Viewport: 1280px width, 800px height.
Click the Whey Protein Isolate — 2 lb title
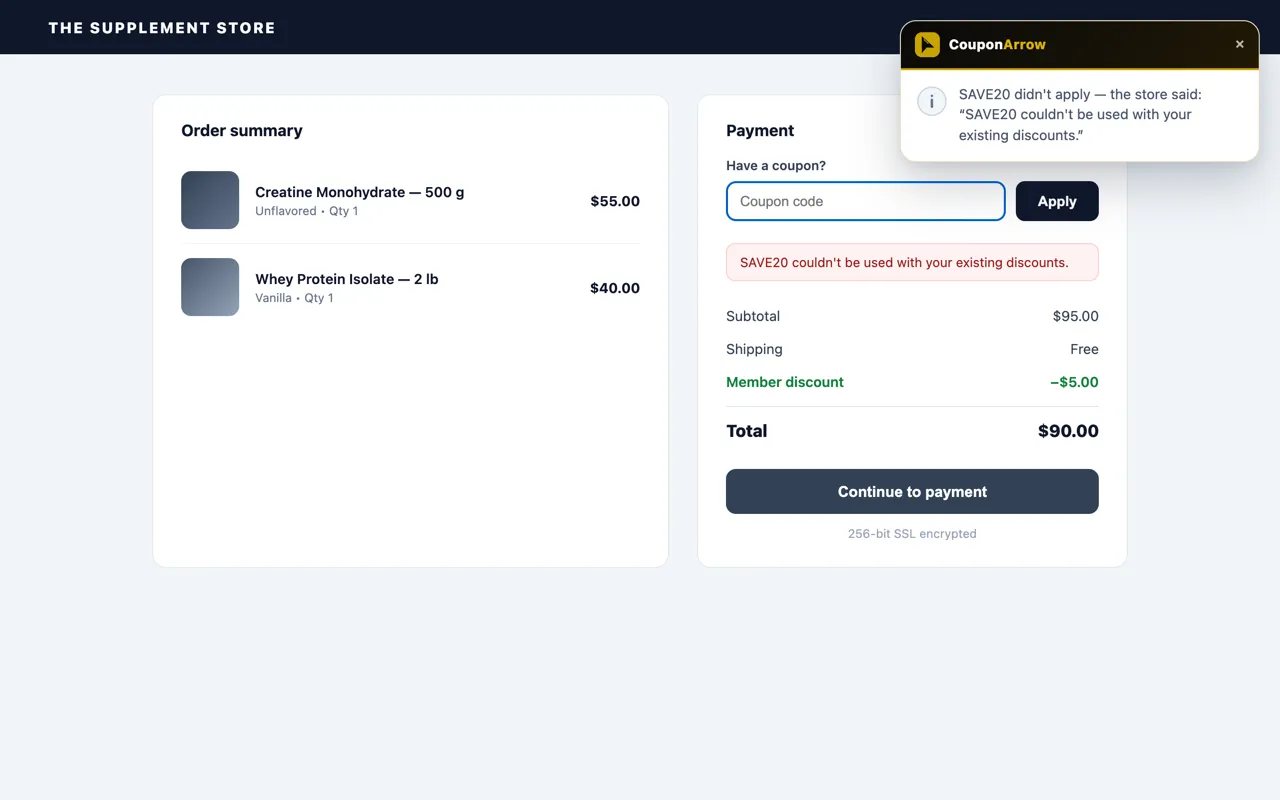(347, 279)
